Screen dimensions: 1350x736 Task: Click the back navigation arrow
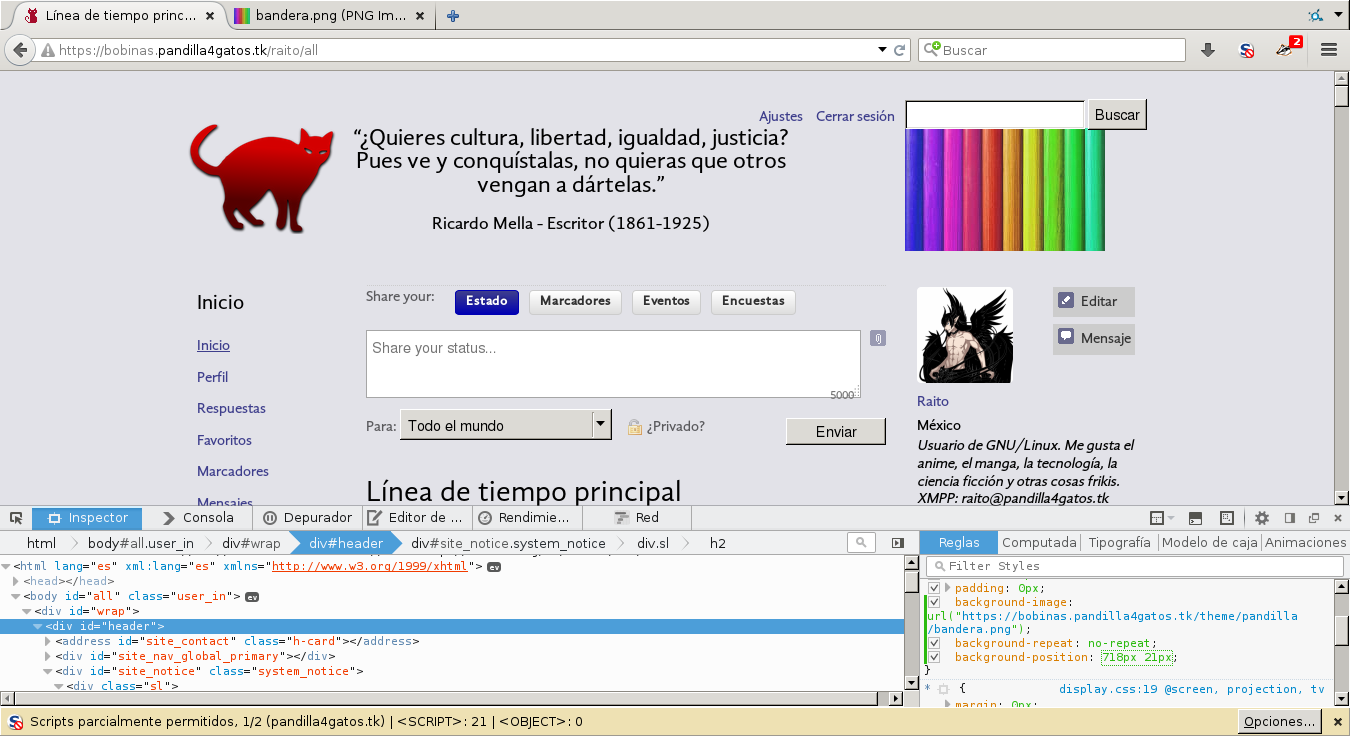pos(19,50)
